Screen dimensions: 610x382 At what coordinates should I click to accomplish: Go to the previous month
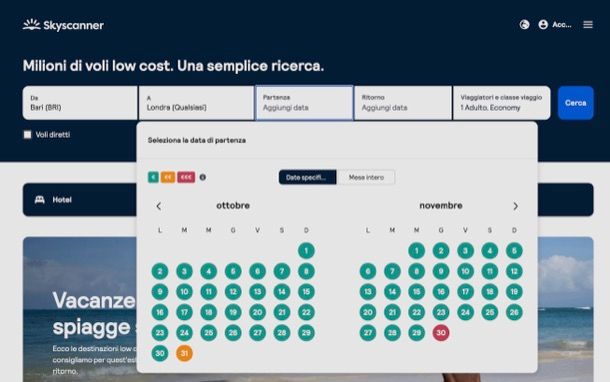159,206
